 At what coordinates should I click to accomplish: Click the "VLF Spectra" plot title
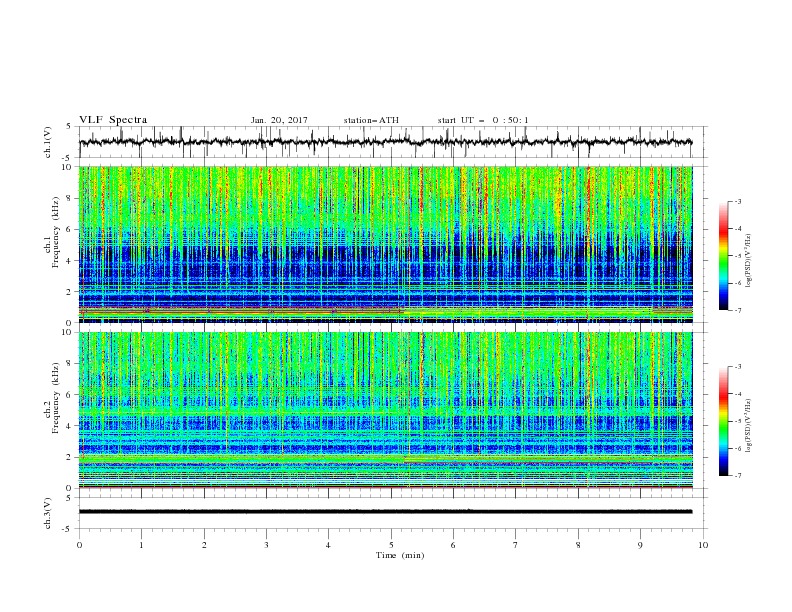click(113, 120)
